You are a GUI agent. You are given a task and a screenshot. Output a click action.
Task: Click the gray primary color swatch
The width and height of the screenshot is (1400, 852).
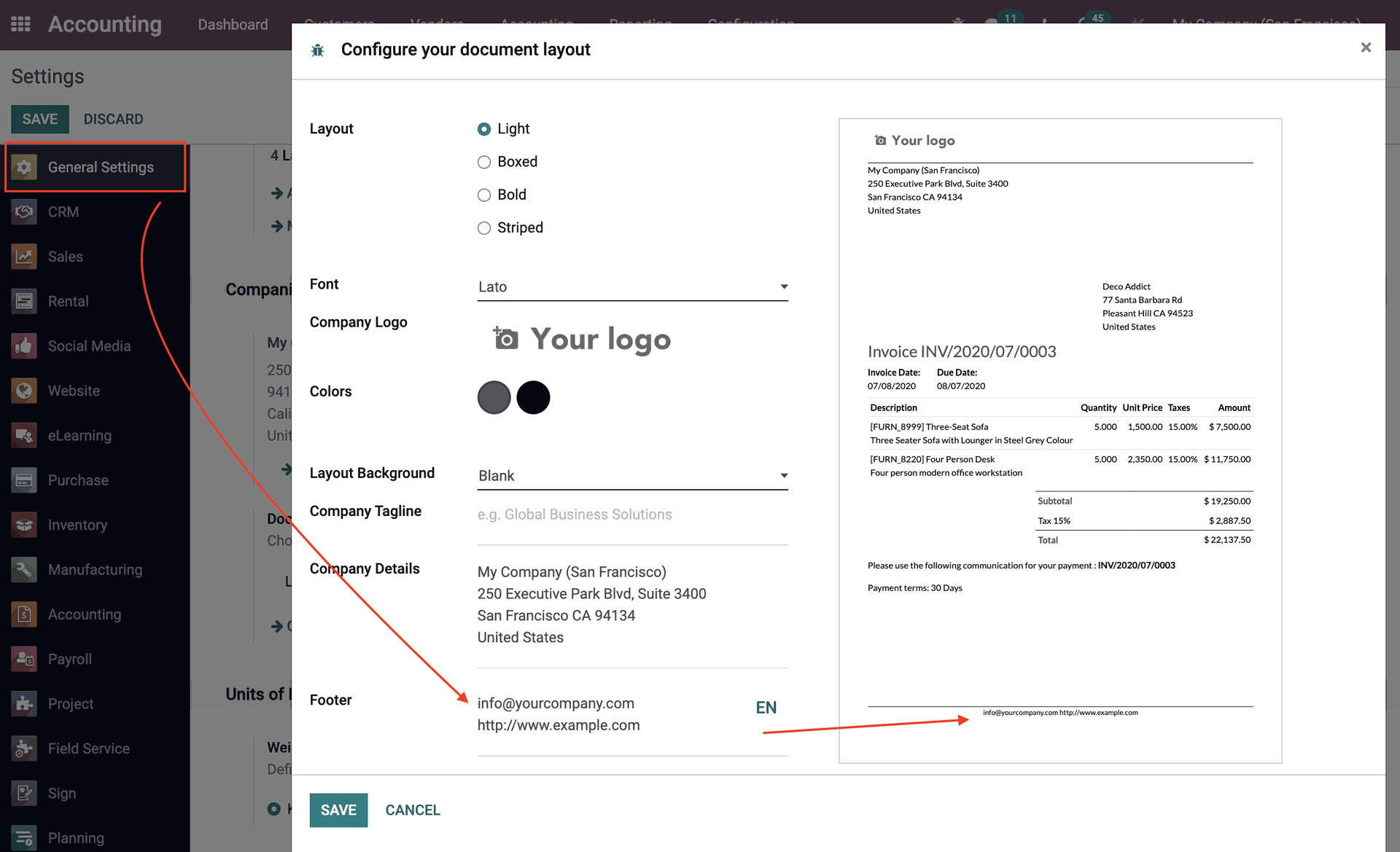click(x=494, y=398)
